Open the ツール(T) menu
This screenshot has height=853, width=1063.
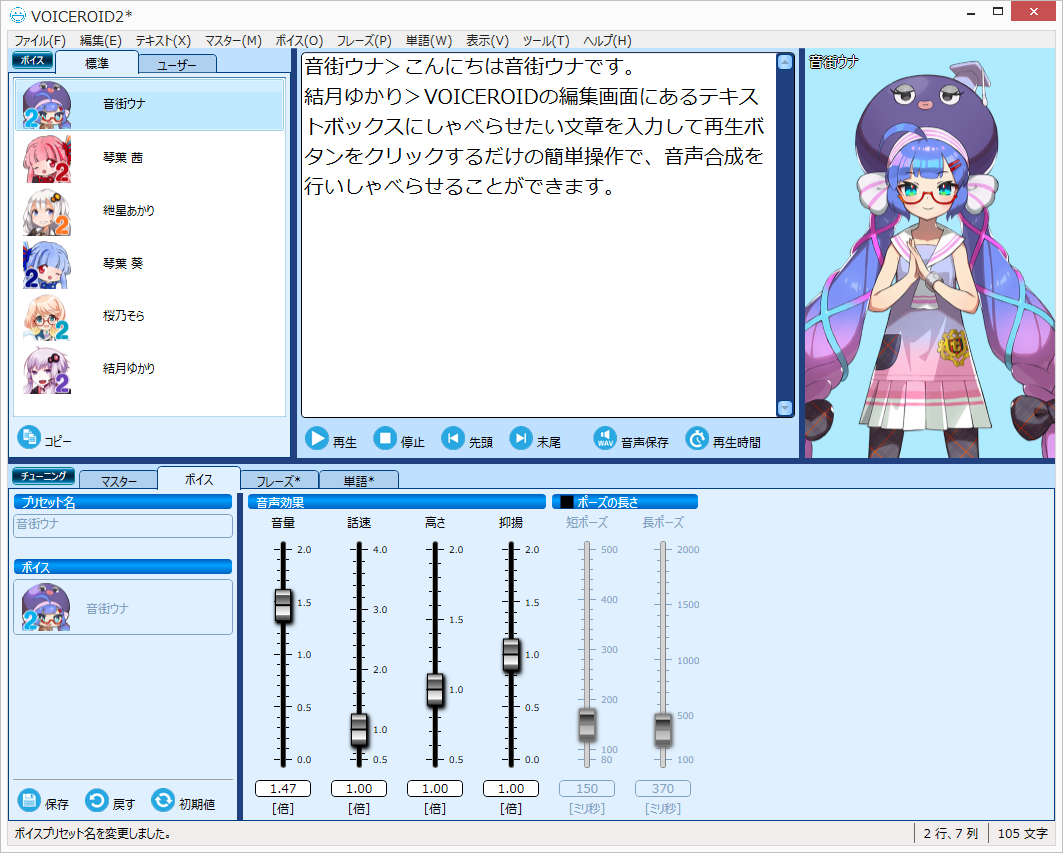pos(546,41)
